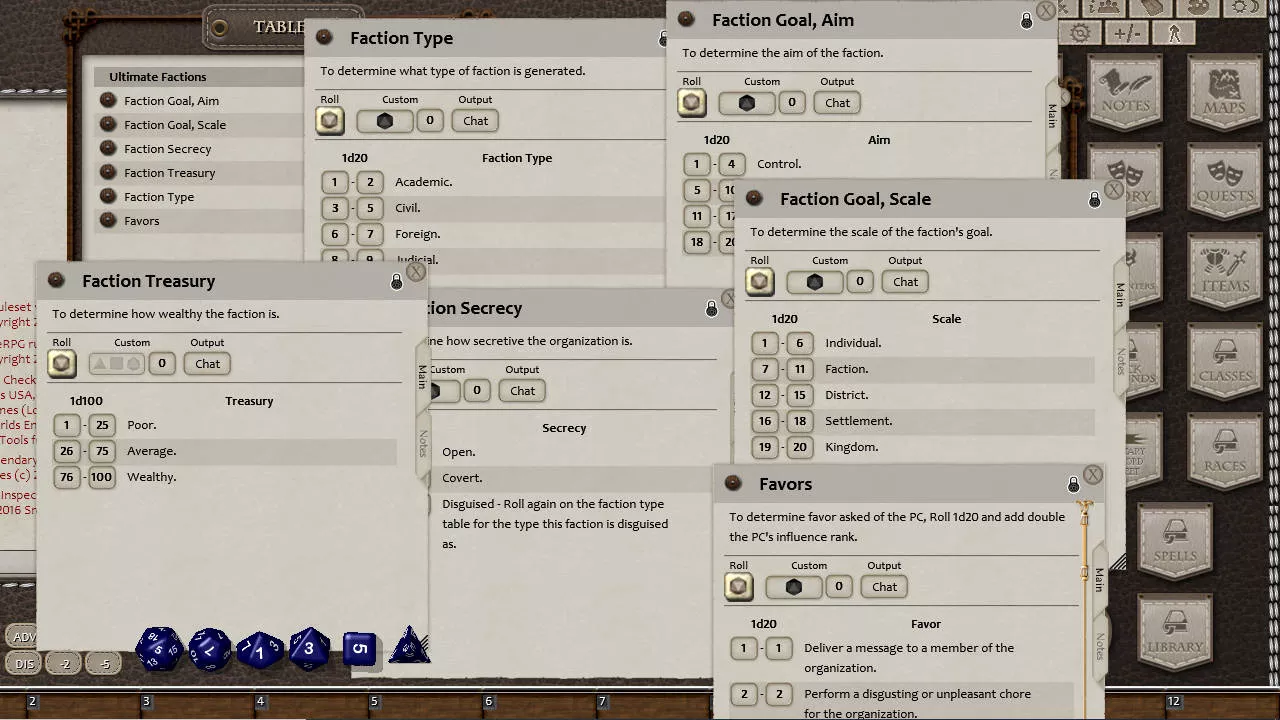Toggle the lock on Favors window
The height and width of the screenshot is (720, 1280).
[x=1074, y=485]
